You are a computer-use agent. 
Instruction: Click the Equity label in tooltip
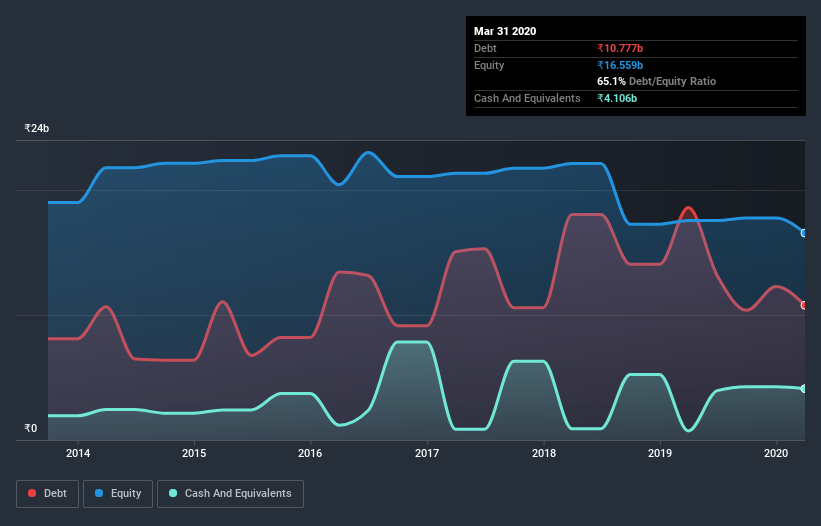click(x=489, y=65)
